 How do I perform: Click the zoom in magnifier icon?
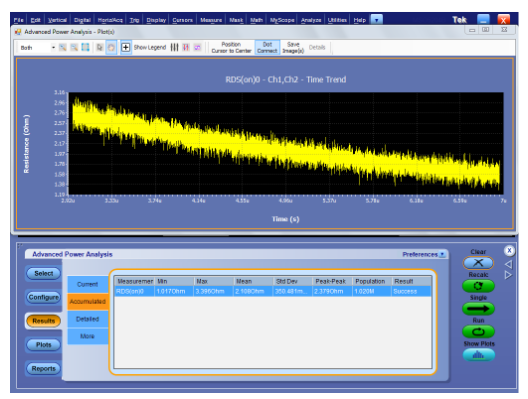63,47
